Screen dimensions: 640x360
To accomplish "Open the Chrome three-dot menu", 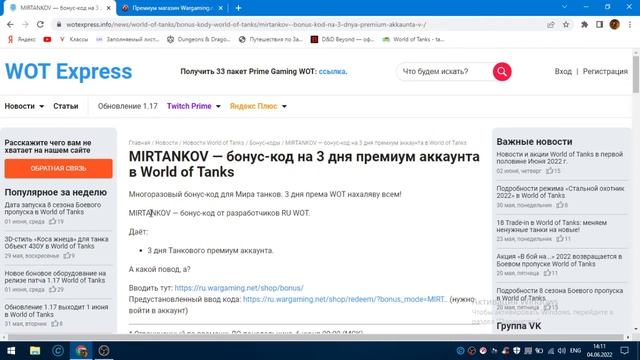I will (630, 24).
